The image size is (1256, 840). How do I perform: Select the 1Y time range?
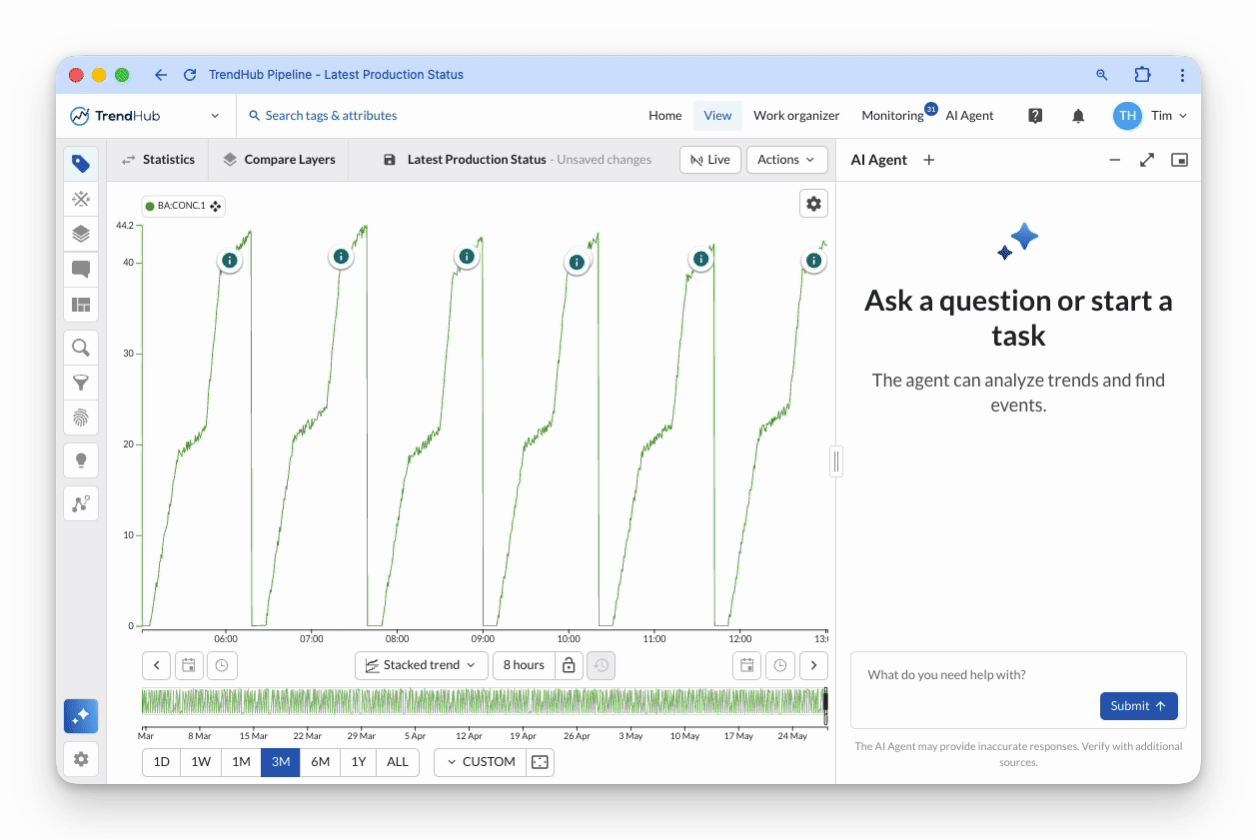point(358,762)
